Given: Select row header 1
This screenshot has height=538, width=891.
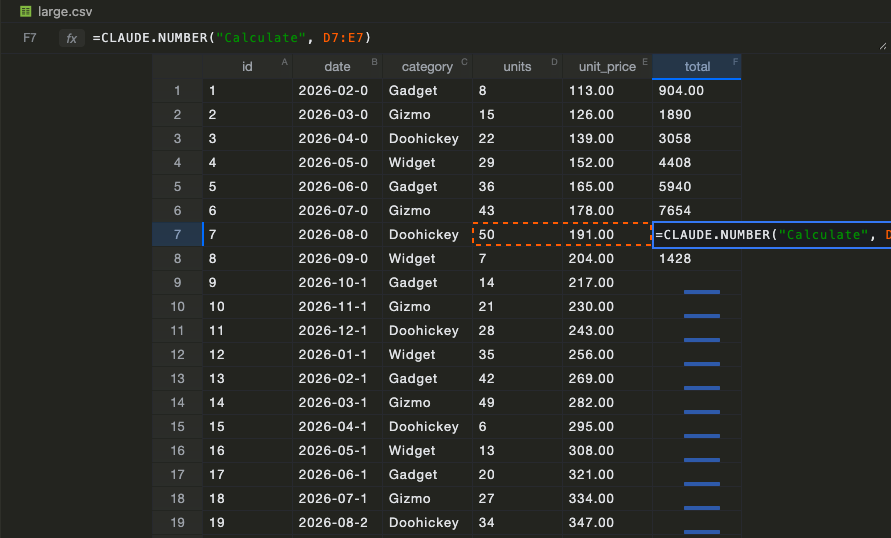Looking at the screenshot, I should tap(177, 91).
